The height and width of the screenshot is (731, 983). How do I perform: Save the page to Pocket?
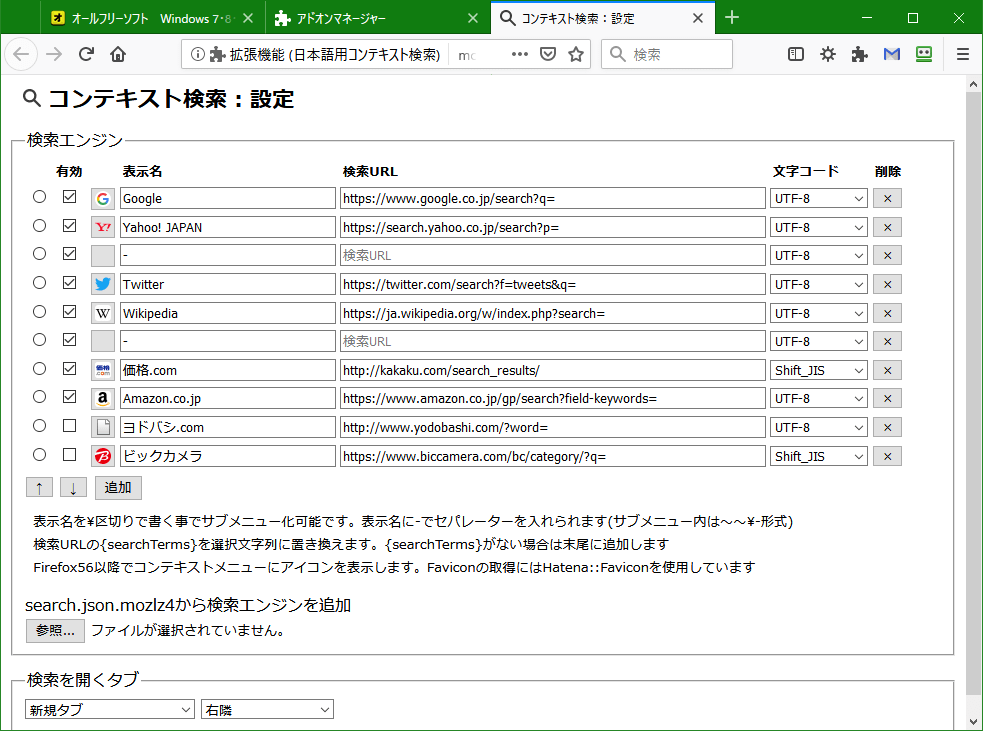pos(548,55)
